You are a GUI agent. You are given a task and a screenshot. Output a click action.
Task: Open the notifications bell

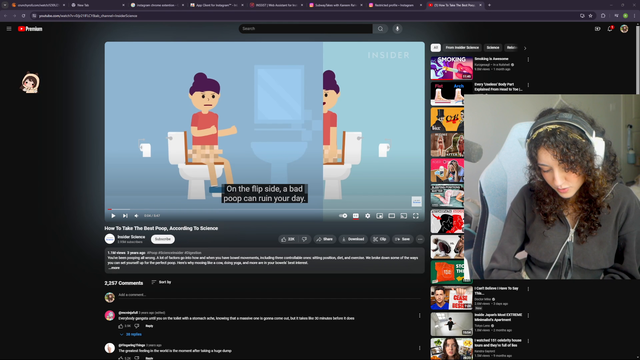pyautogui.click(x=610, y=29)
